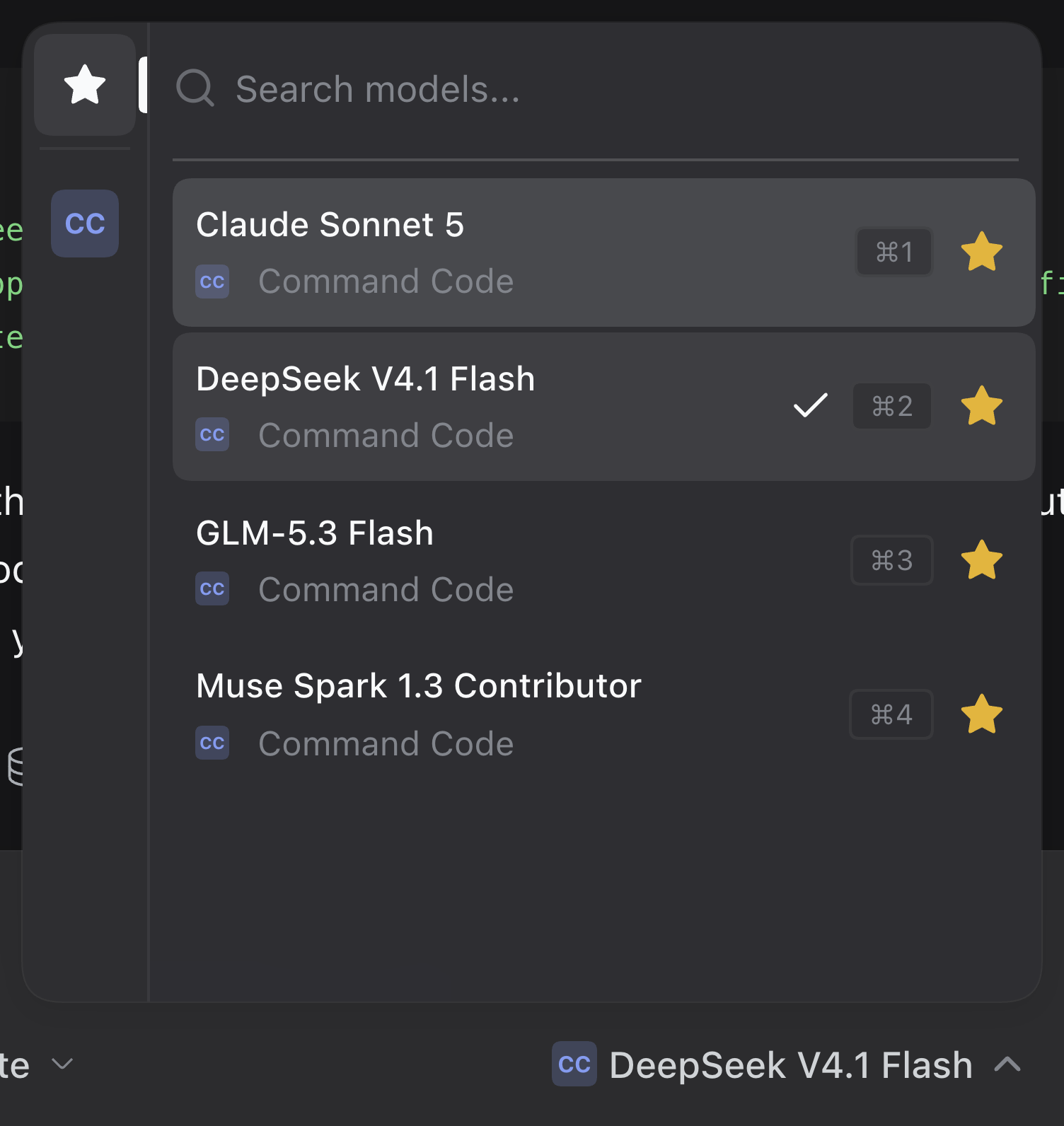Choose the DeepSeek V4.1 Flash model
Viewport: 1064px width, 1126px height.
pos(604,407)
